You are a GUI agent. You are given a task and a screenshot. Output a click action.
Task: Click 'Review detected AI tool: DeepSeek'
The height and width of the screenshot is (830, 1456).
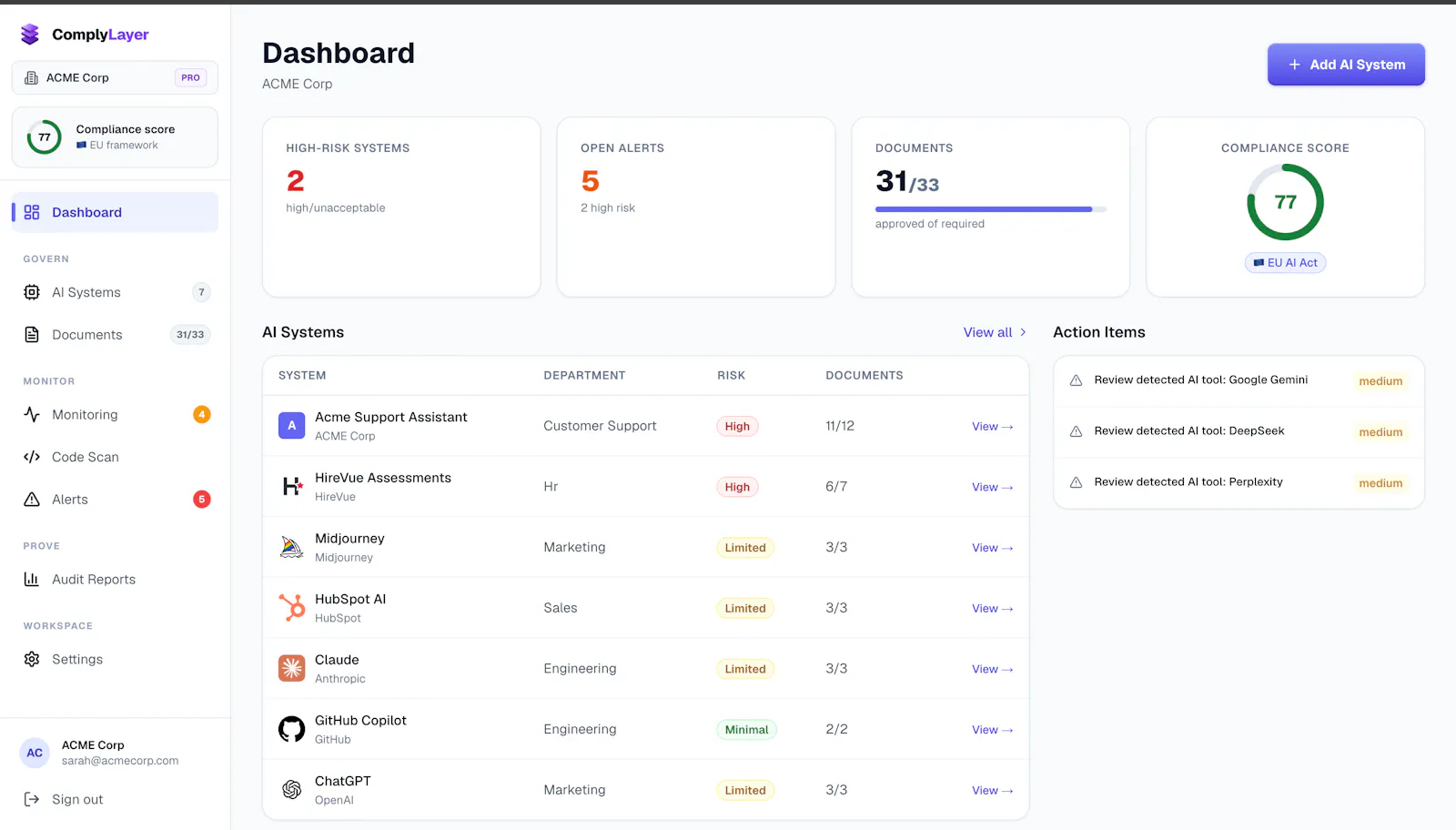click(x=1189, y=430)
